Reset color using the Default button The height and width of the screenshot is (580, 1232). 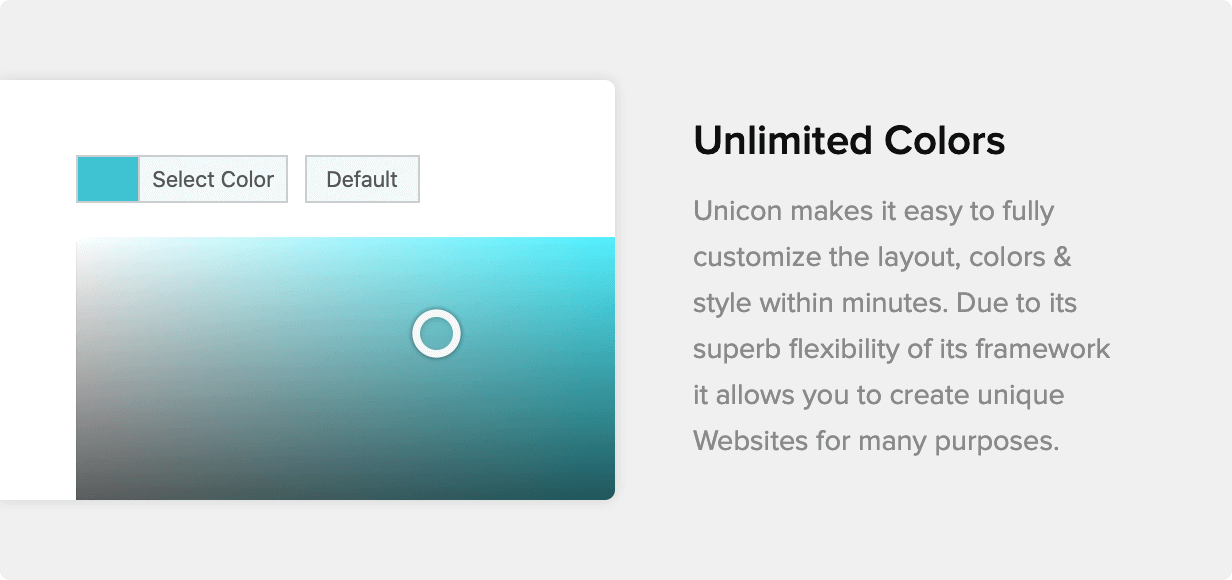(x=362, y=179)
